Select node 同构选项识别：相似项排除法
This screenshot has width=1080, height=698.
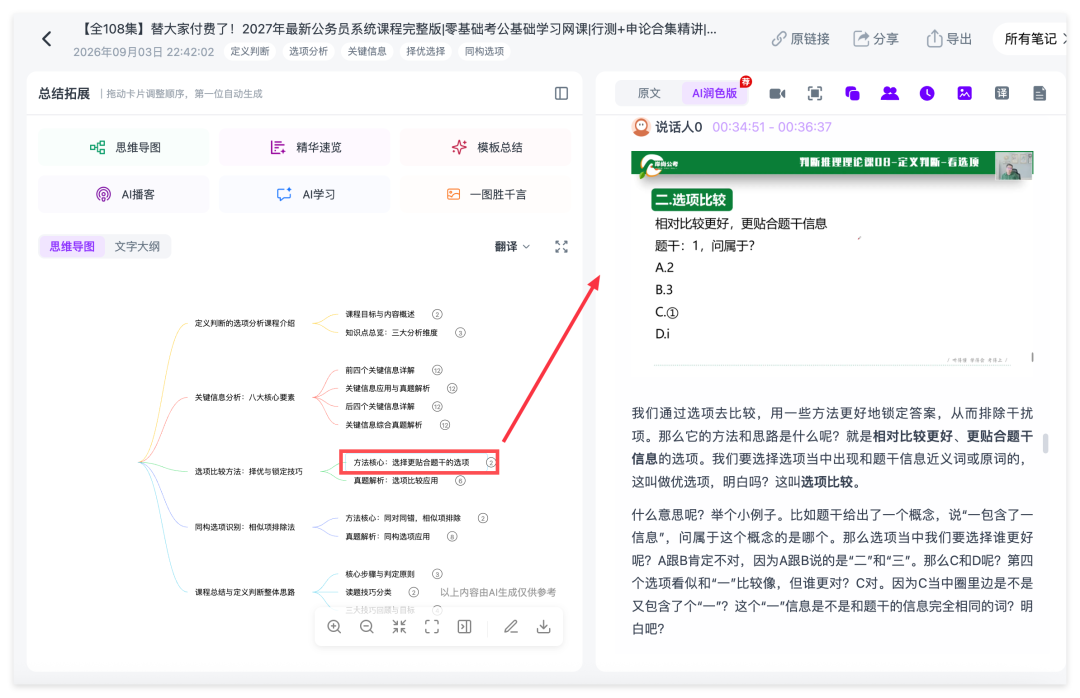245,527
